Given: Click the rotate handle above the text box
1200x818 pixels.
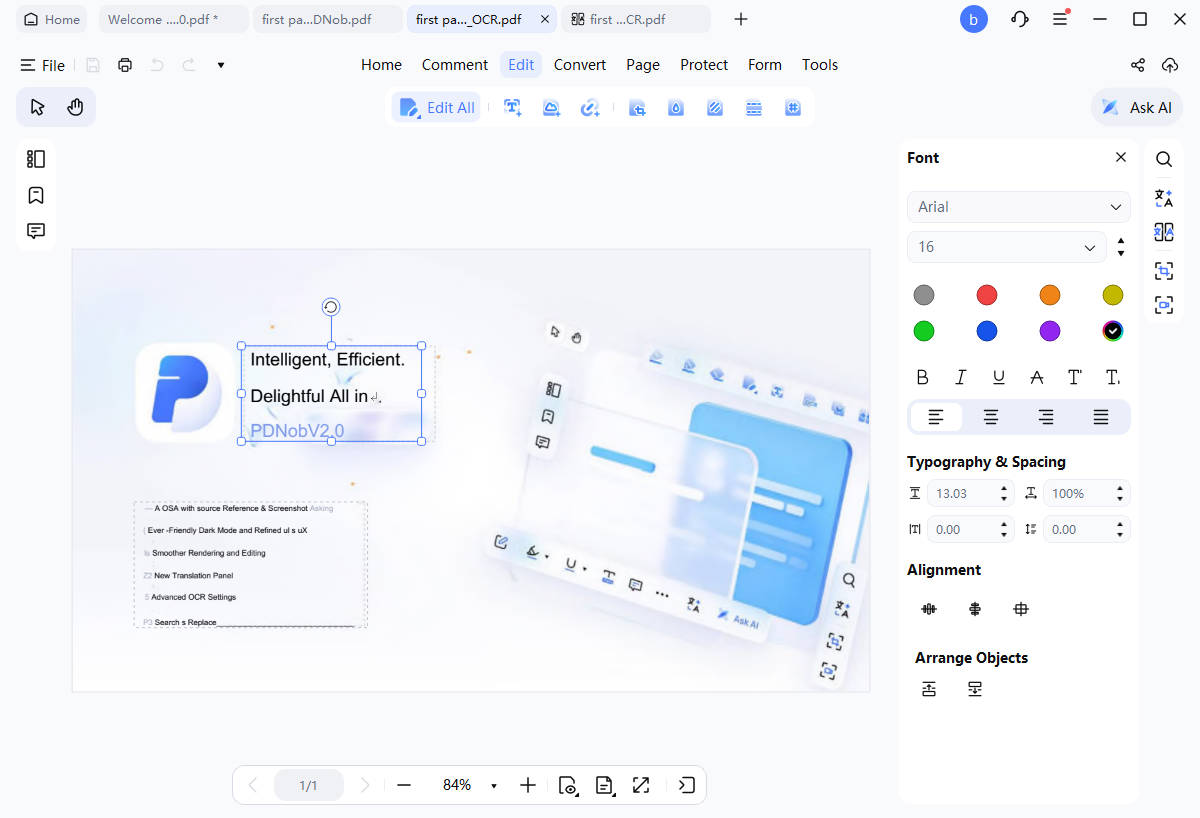Looking at the screenshot, I should [331, 307].
